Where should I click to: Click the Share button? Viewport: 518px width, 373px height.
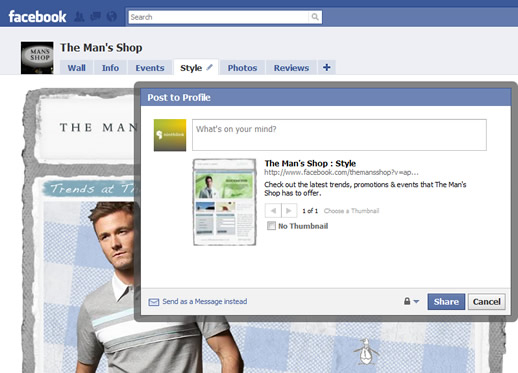pyautogui.click(x=446, y=302)
